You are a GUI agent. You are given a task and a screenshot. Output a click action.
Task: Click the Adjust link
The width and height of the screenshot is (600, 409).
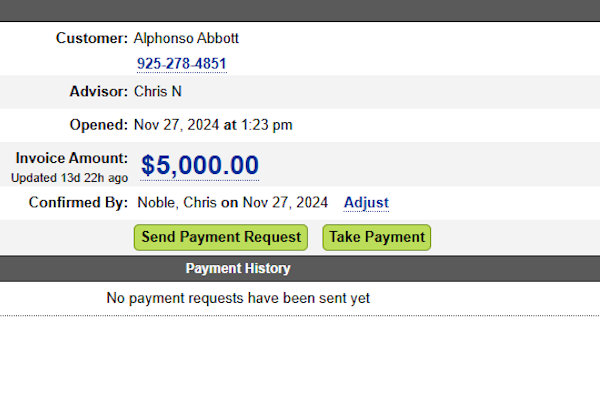click(x=366, y=203)
